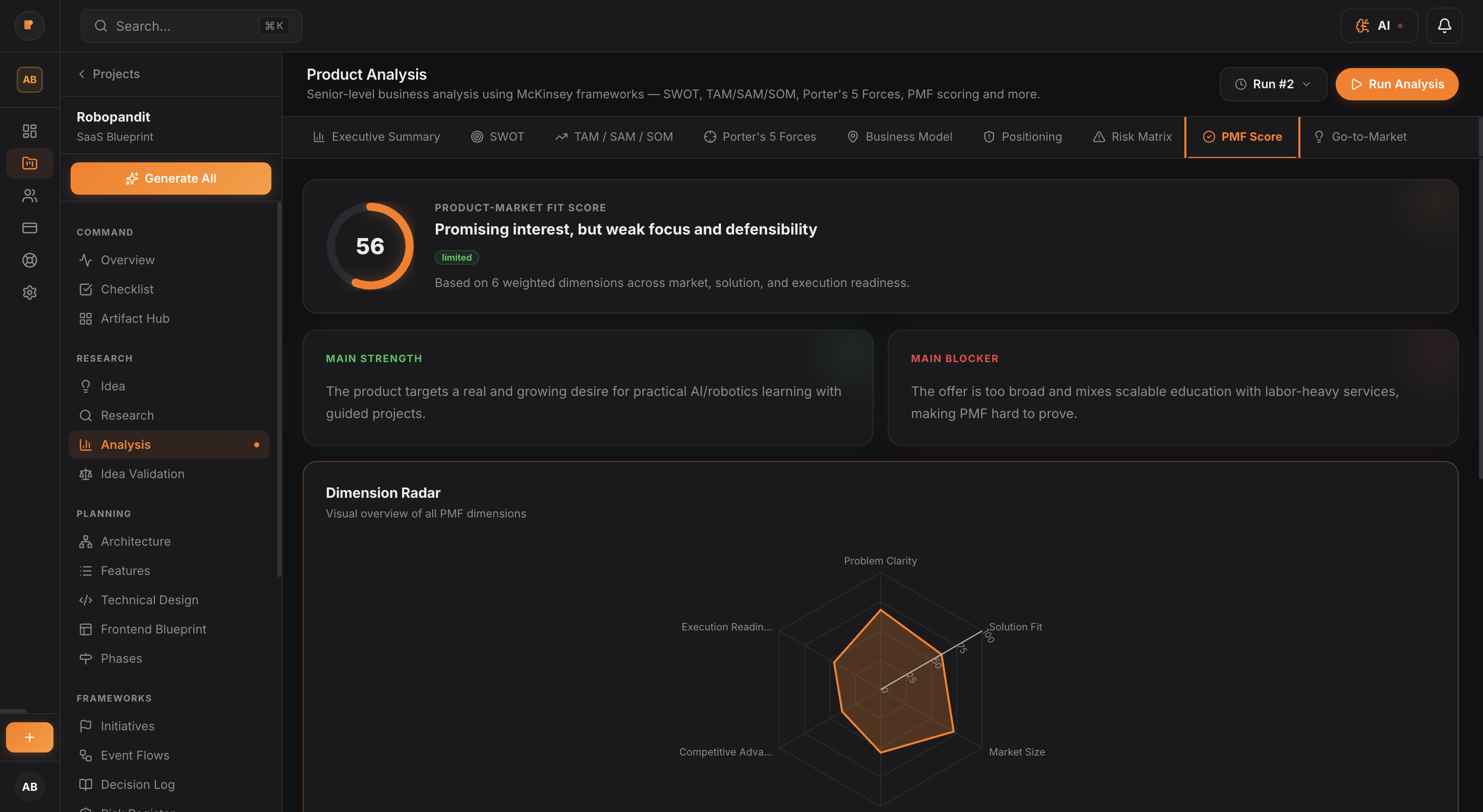Screen dimensions: 1483x812
Task: Open Idea Validation in Research section
Action: (142, 474)
